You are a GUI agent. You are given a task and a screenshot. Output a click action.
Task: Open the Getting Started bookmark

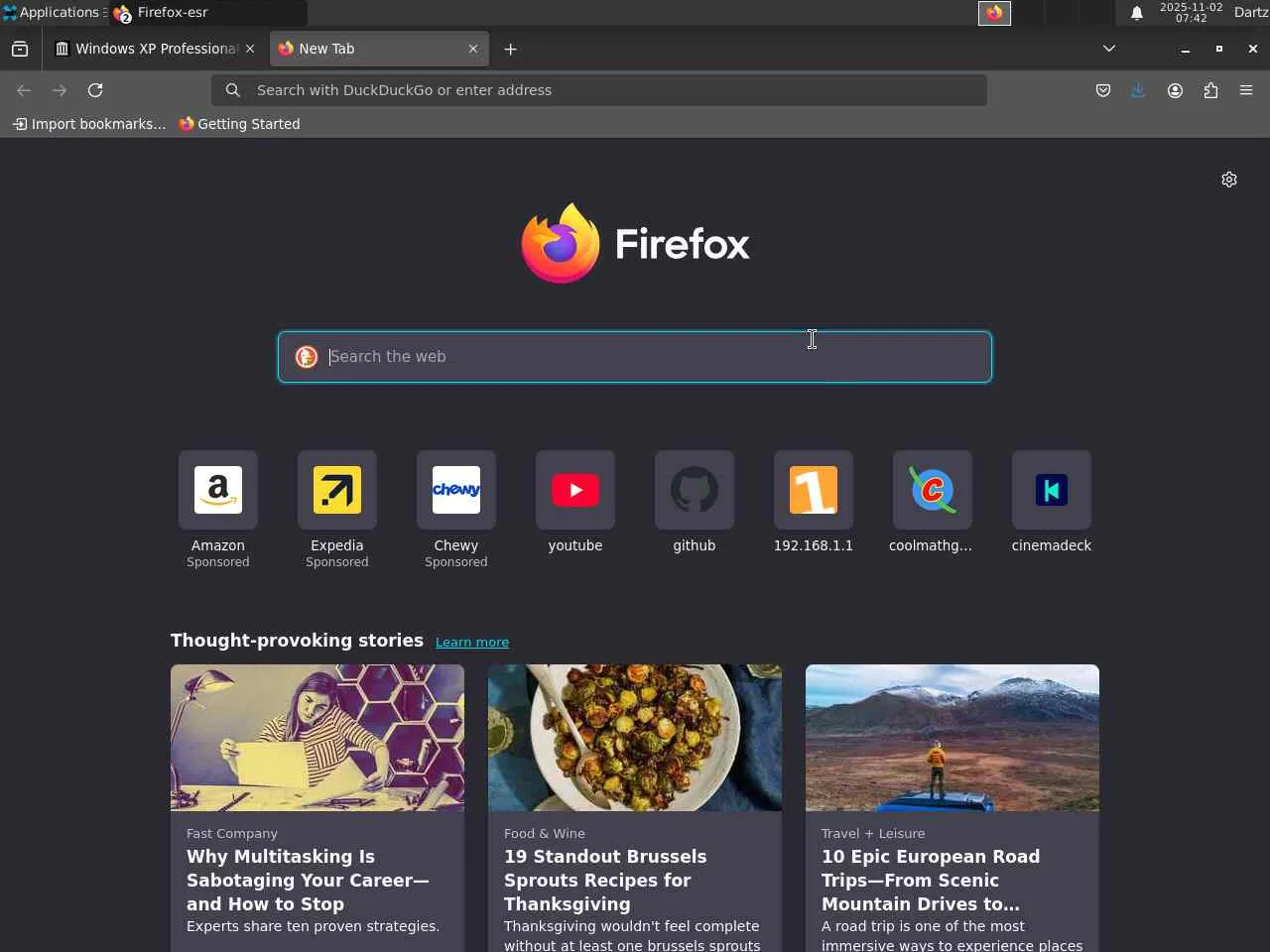[x=239, y=124]
